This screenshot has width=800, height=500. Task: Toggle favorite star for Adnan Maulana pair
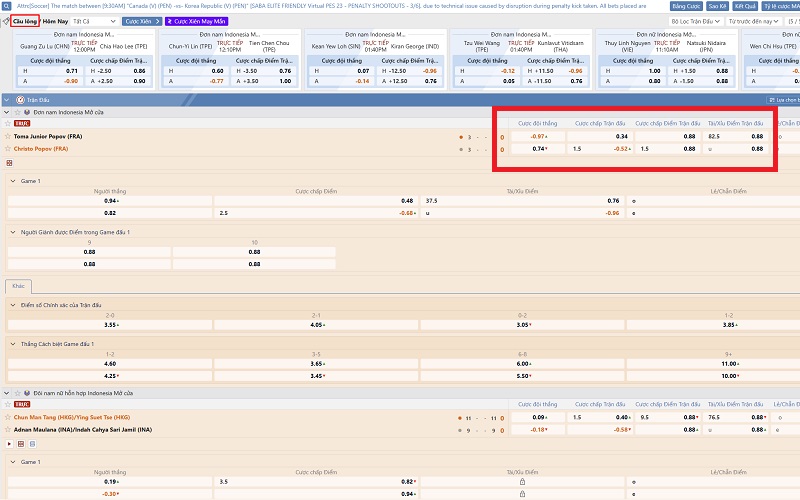pyautogui.click(x=6, y=429)
